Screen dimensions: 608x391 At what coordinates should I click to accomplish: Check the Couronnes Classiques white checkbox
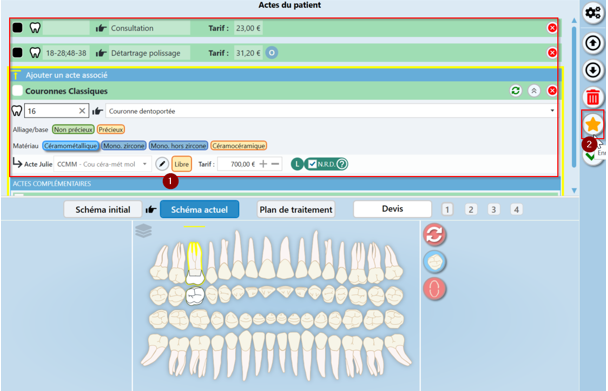pyautogui.click(x=17, y=90)
